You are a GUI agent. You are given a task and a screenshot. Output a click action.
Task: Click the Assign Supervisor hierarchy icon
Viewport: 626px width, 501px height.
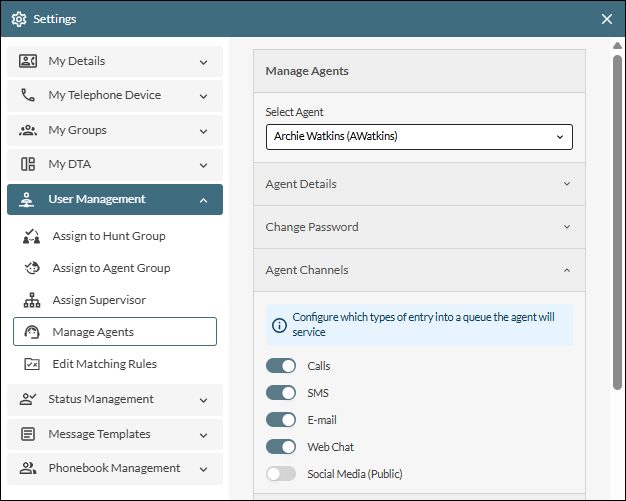pos(32,300)
